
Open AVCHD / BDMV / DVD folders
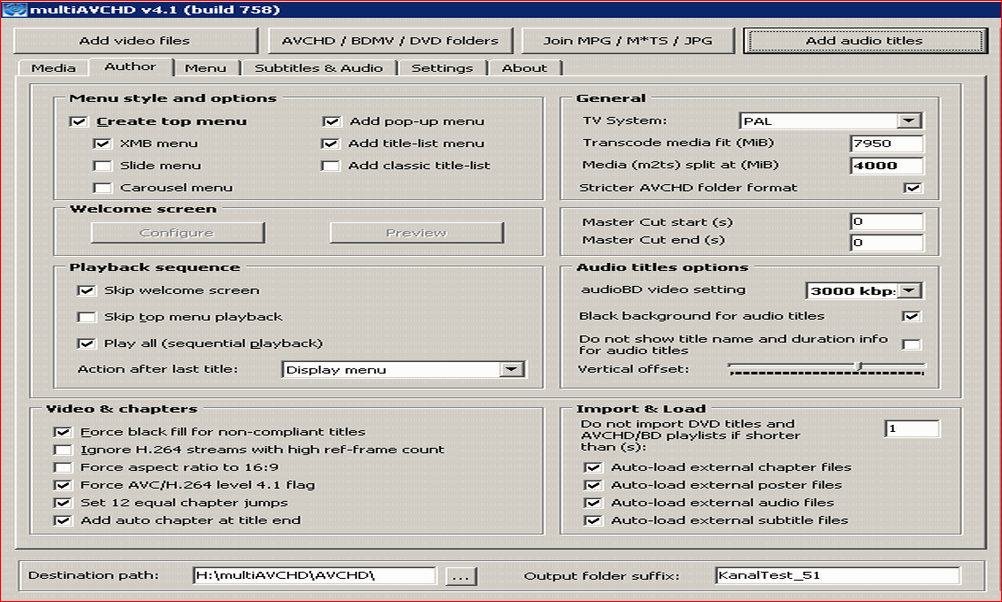click(x=390, y=41)
